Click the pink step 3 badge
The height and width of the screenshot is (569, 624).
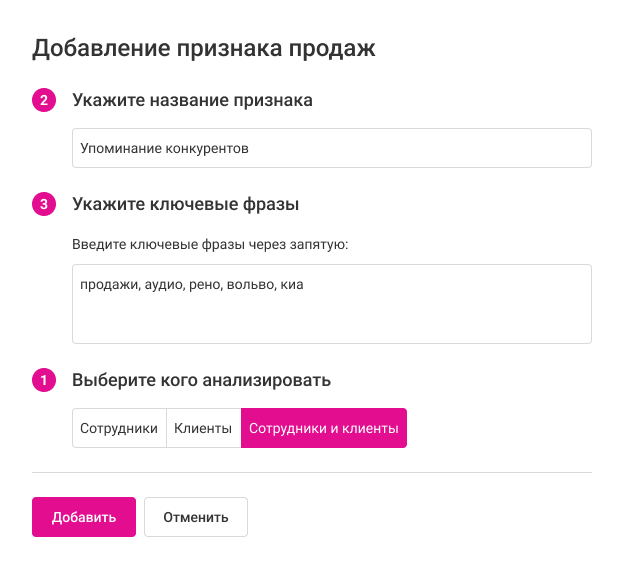[43, 205]
